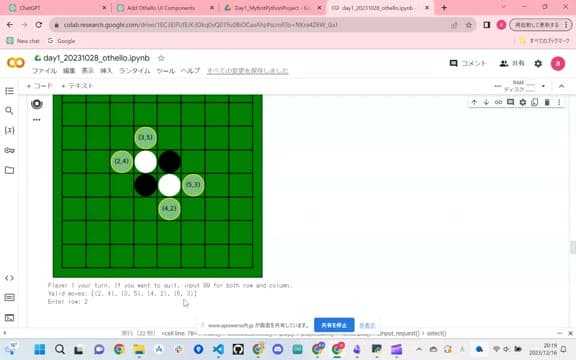Stop the running Othello cell
This screenshot has height=360, width=576.
(37, 104)
